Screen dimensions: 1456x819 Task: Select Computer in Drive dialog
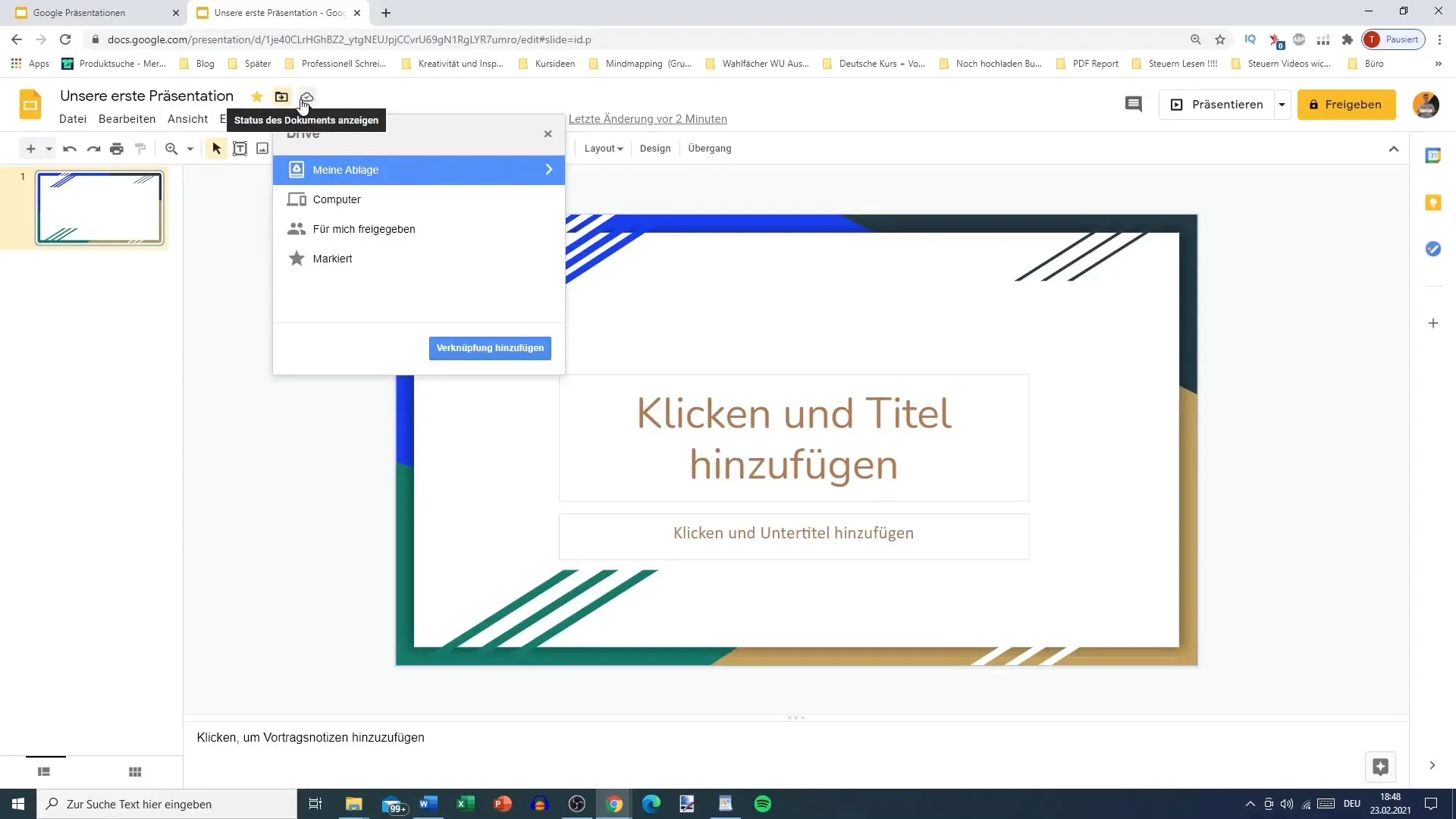[x=419, y=199]
